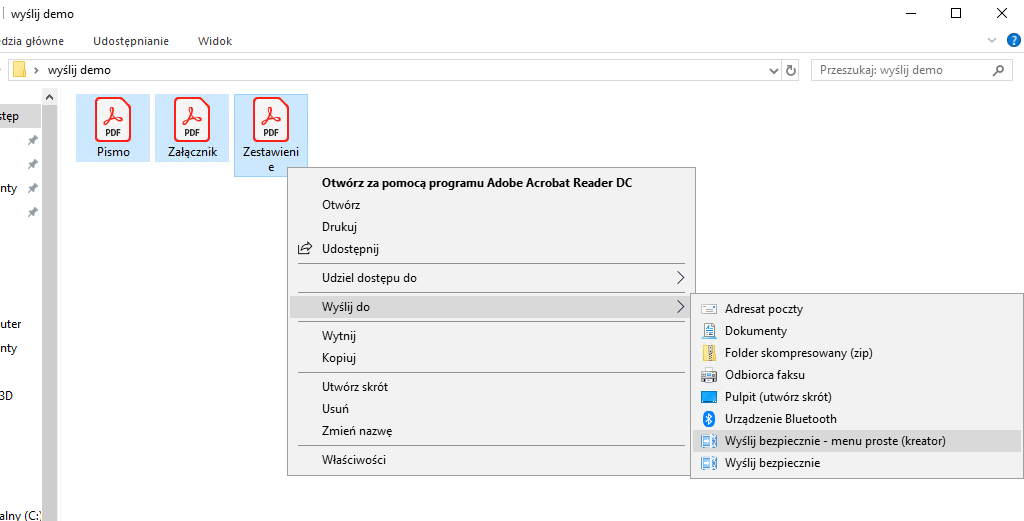The width and height of the screenshot is (1024, 521).
Task: Choose Urządzenie Bluetooth from send-to submenu
Action: 780,419
